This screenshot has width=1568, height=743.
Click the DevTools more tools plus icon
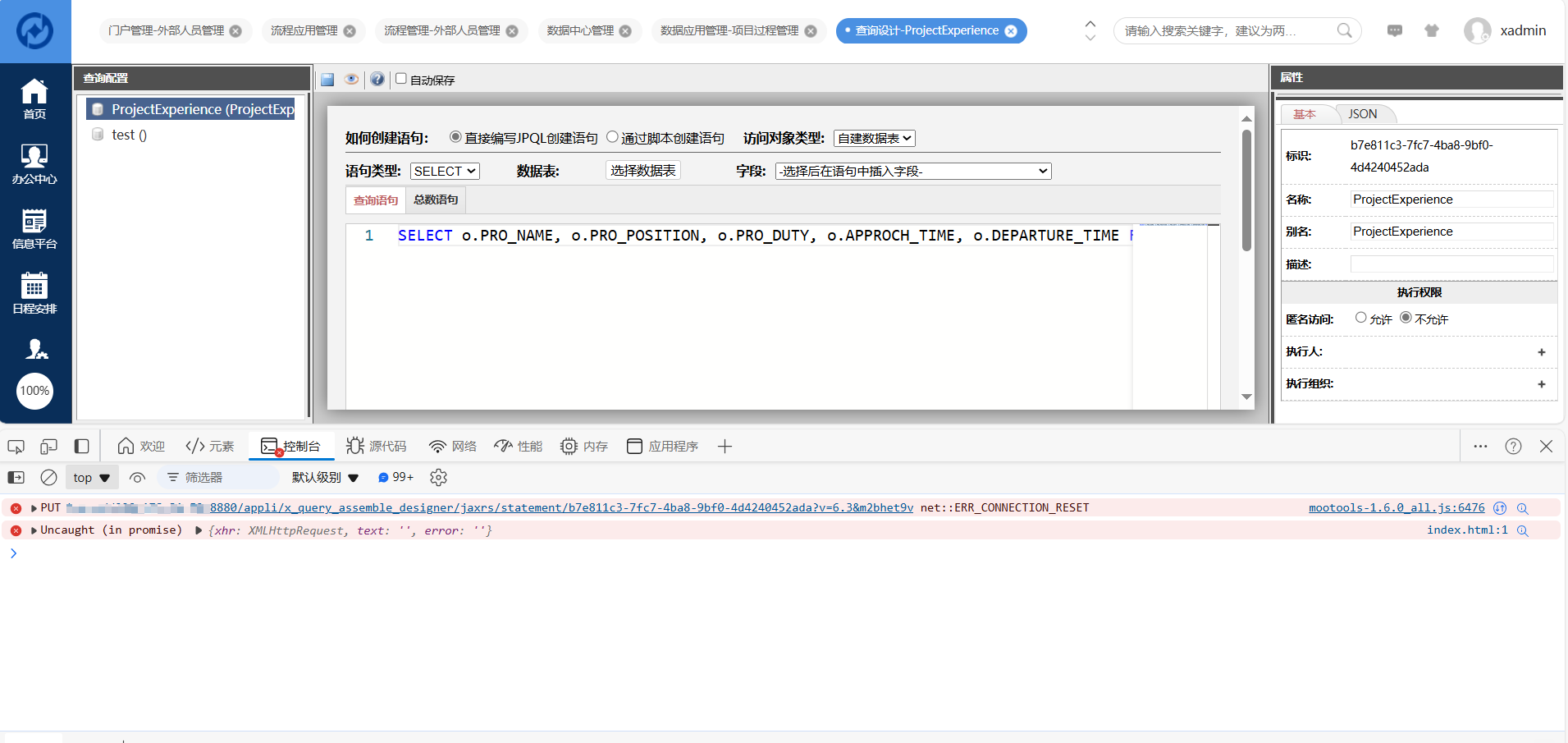(x=725, y=447)
